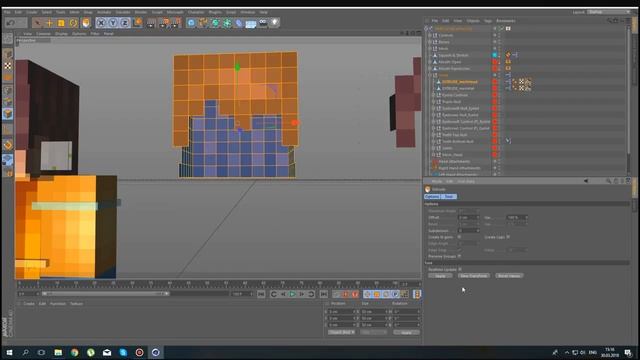Click the Undo arrow in the top toolbar
This screenshot has height=360, width=640.
[11, 23]
